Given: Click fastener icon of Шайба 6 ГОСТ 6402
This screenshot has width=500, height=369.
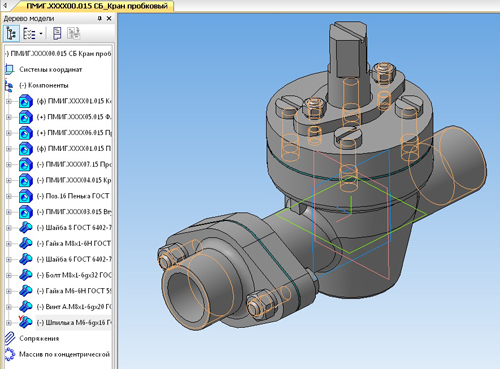Looking at the screenshot, I should 26,259.
